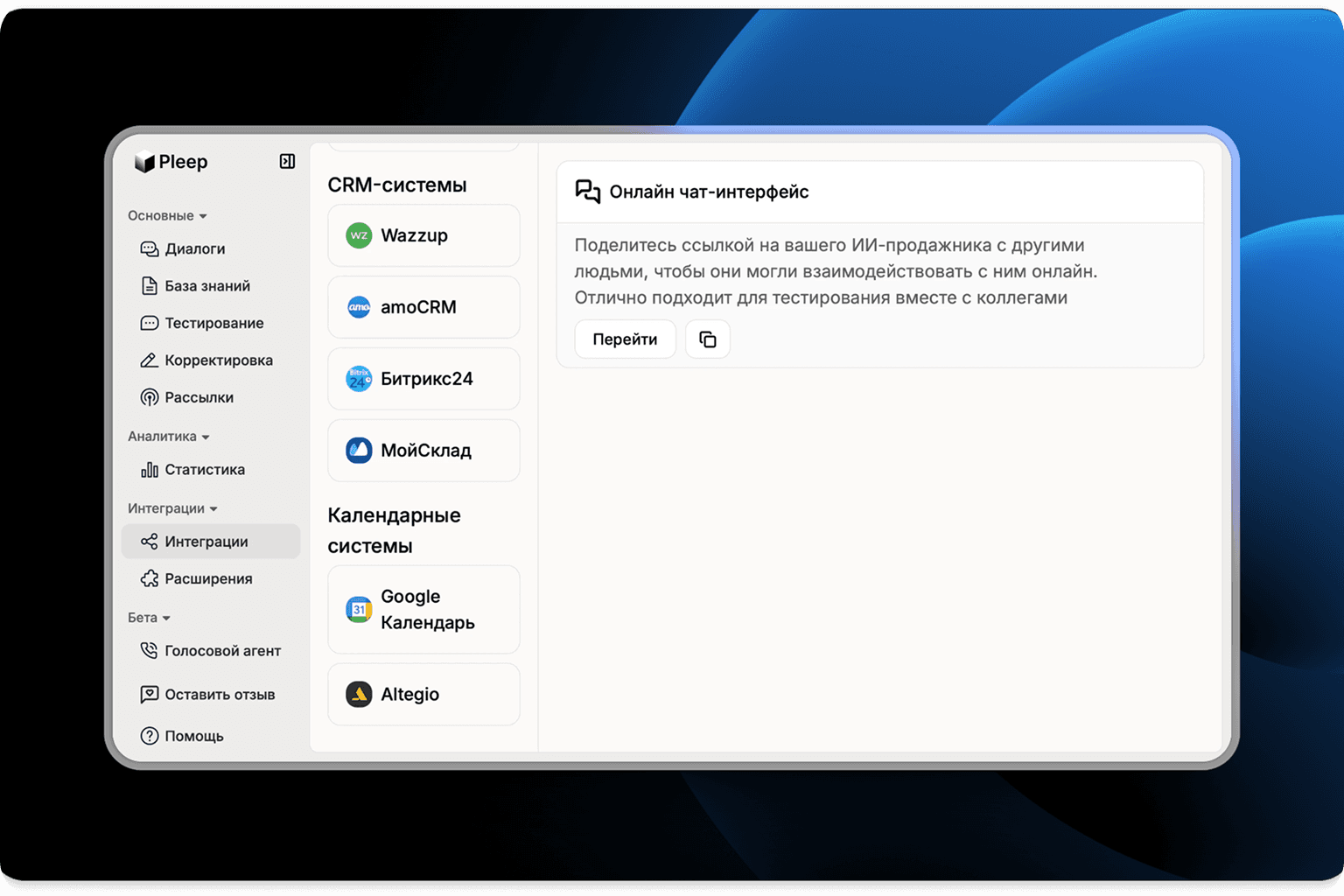Choose the МойСклад integration

pos(423,451)
